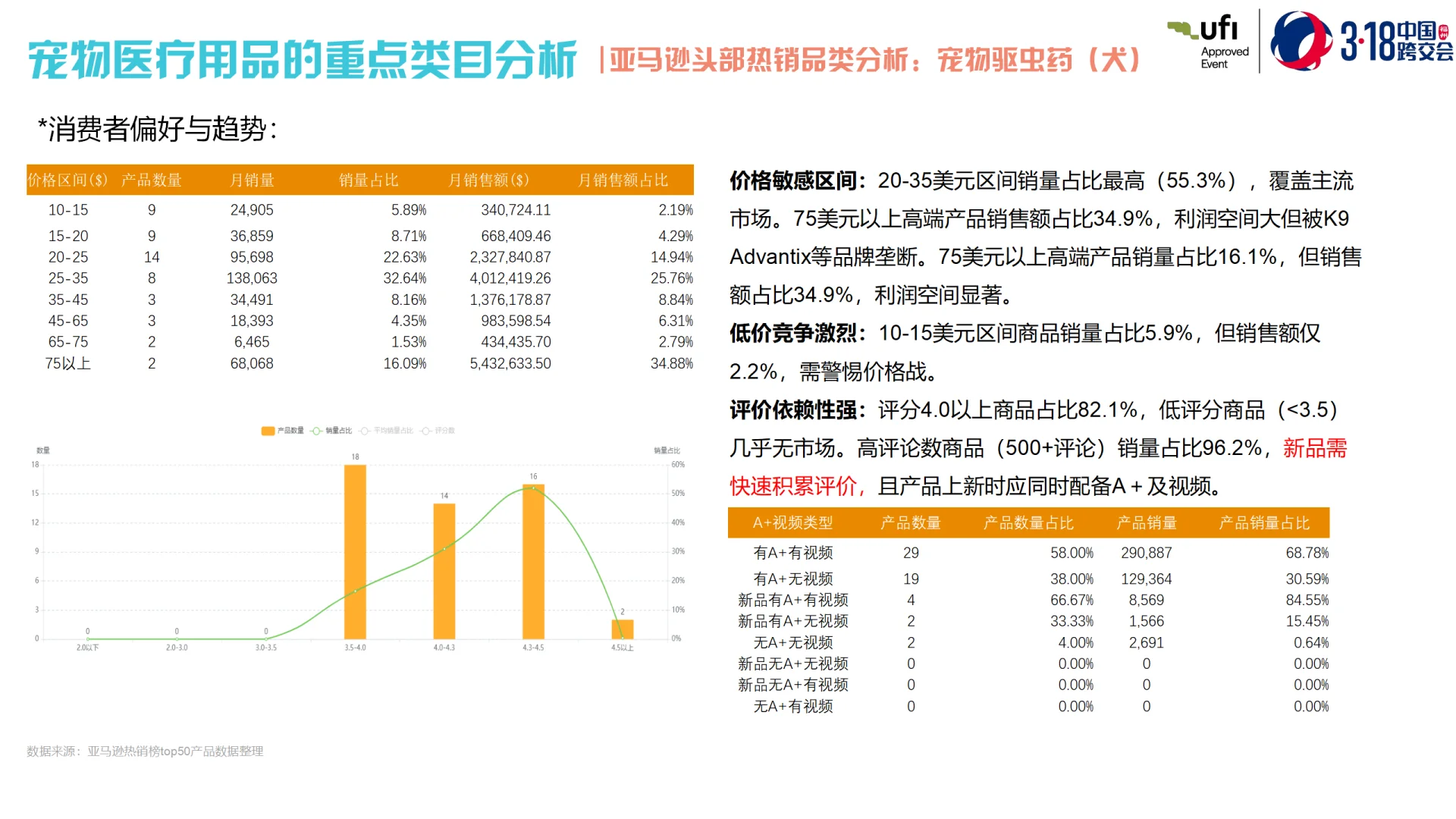Expand the A+视频类型 table header
Screen dimensions: 1456x819
point(792,522)
